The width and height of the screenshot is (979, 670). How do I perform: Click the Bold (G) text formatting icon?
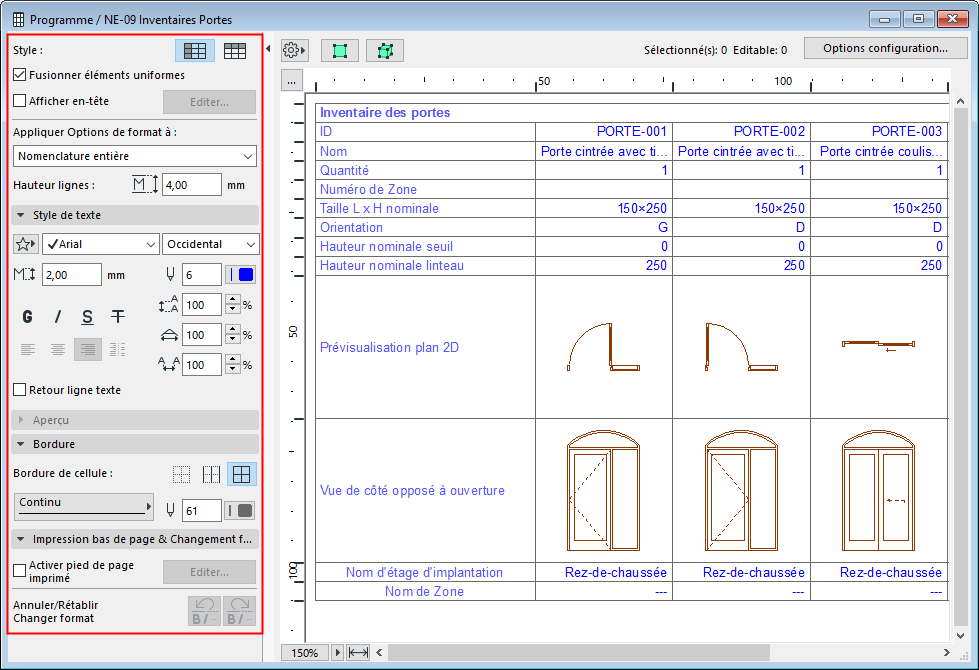pos(28,317)
